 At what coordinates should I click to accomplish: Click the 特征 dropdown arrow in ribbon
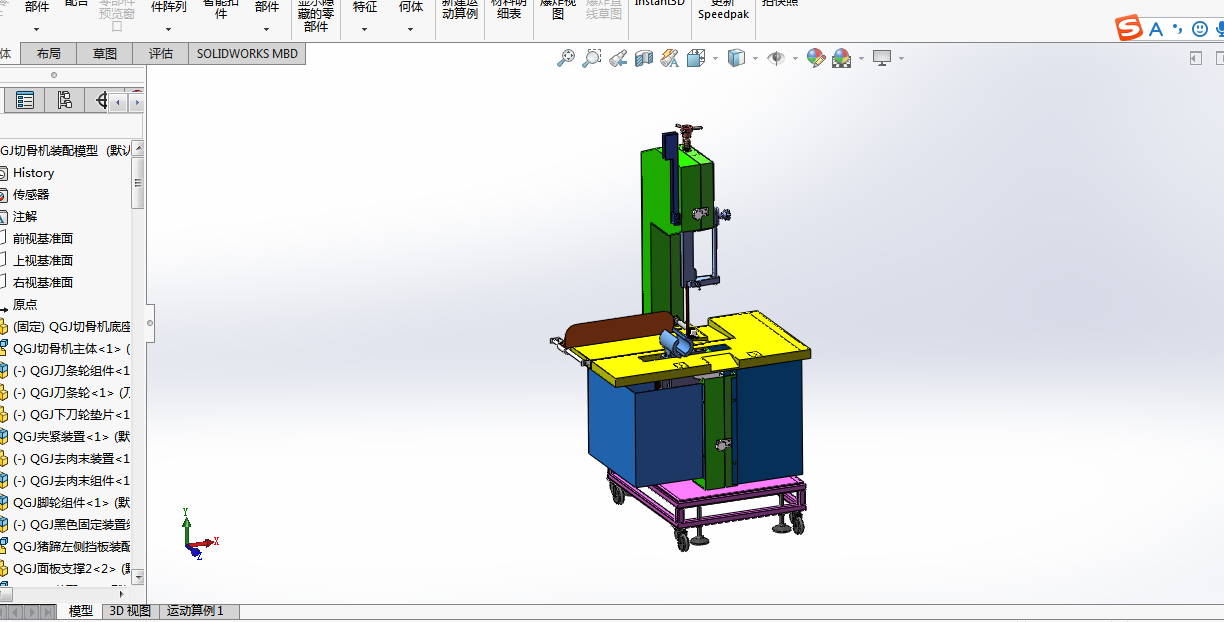(365, 29)
